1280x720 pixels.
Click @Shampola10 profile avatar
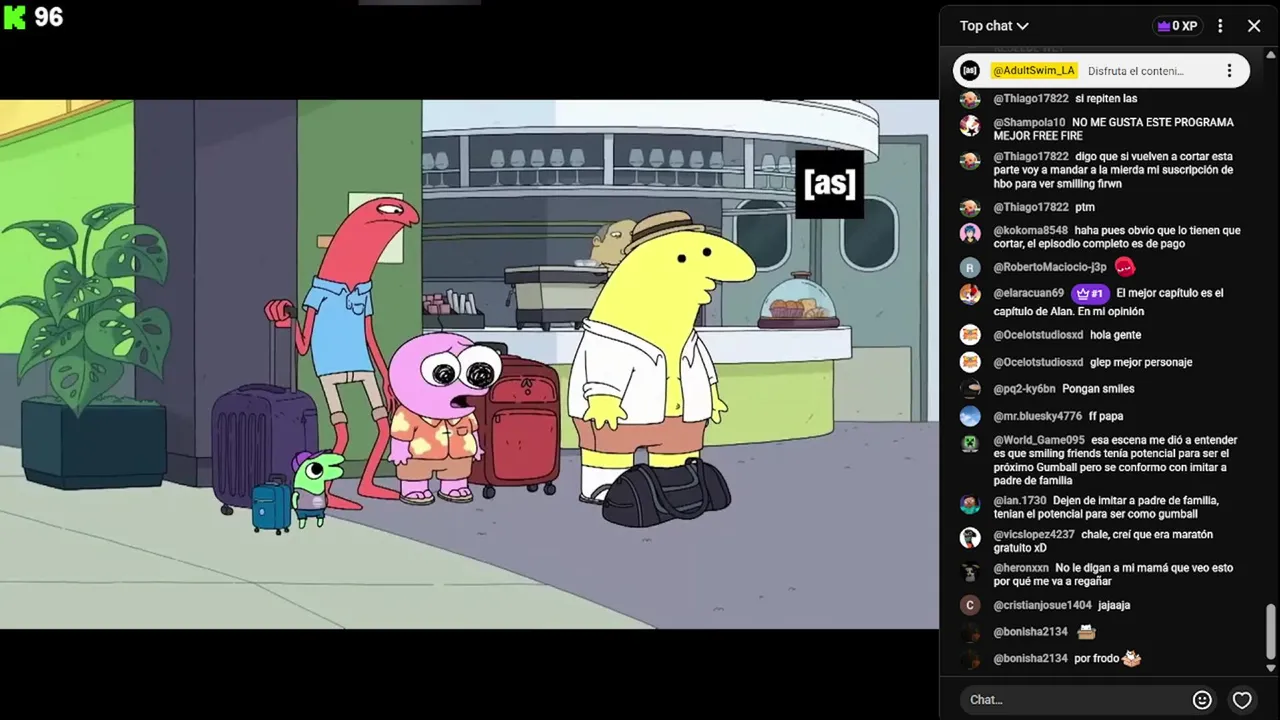[x=970, y=125]
